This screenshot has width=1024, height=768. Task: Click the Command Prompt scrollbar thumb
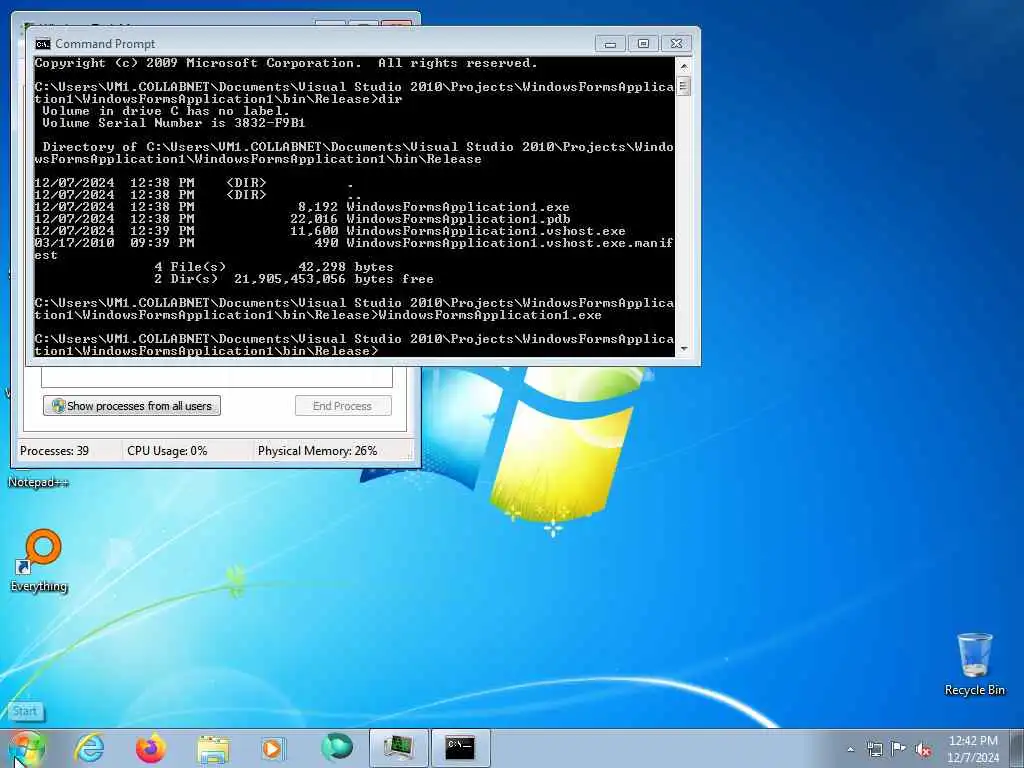coord(684,86)
